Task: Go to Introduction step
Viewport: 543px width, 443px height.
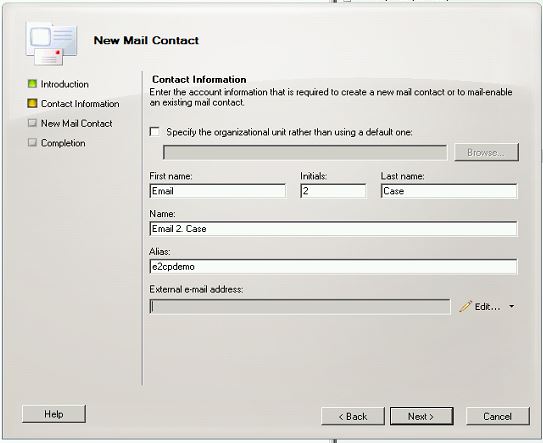Action: 64,84
